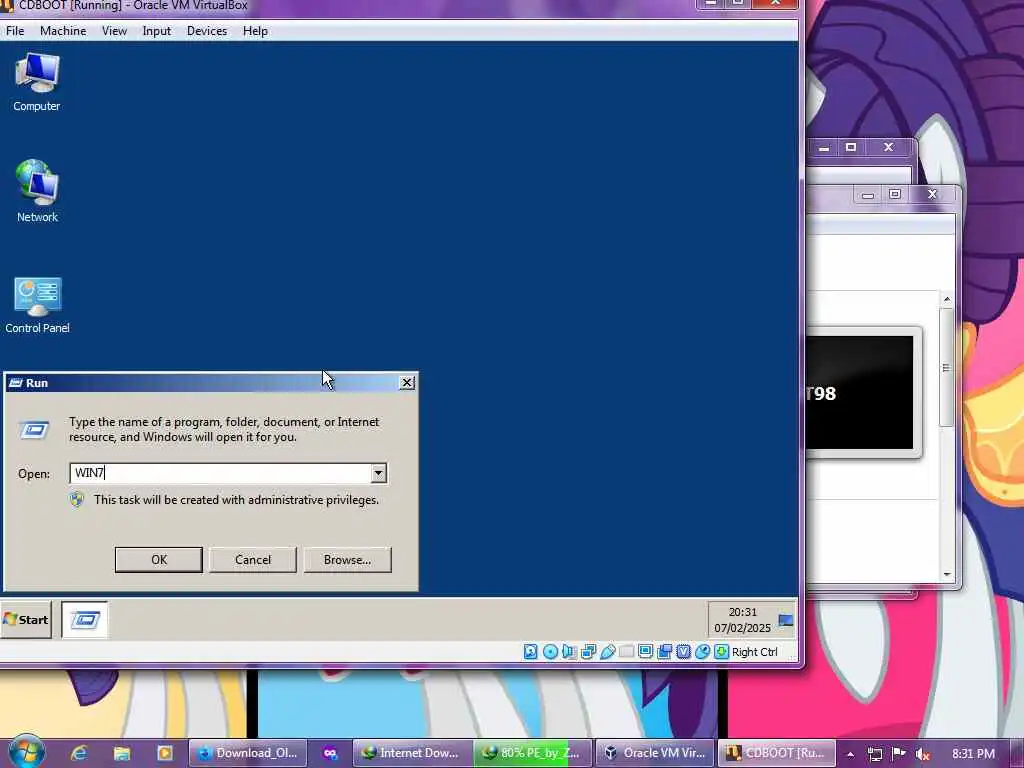
Task: Click the display indicator icon in VirtualBox
Action: 645,651
